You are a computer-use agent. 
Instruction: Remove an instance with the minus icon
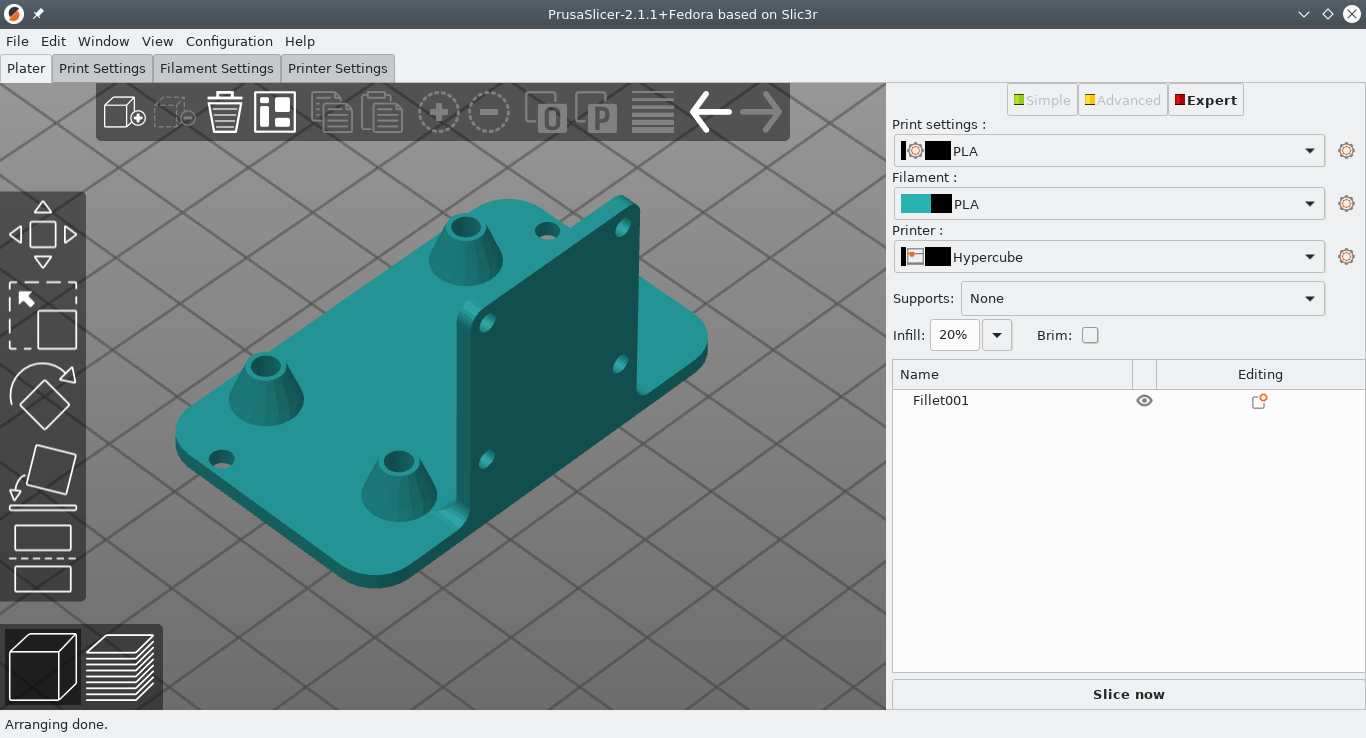(489, 112)
